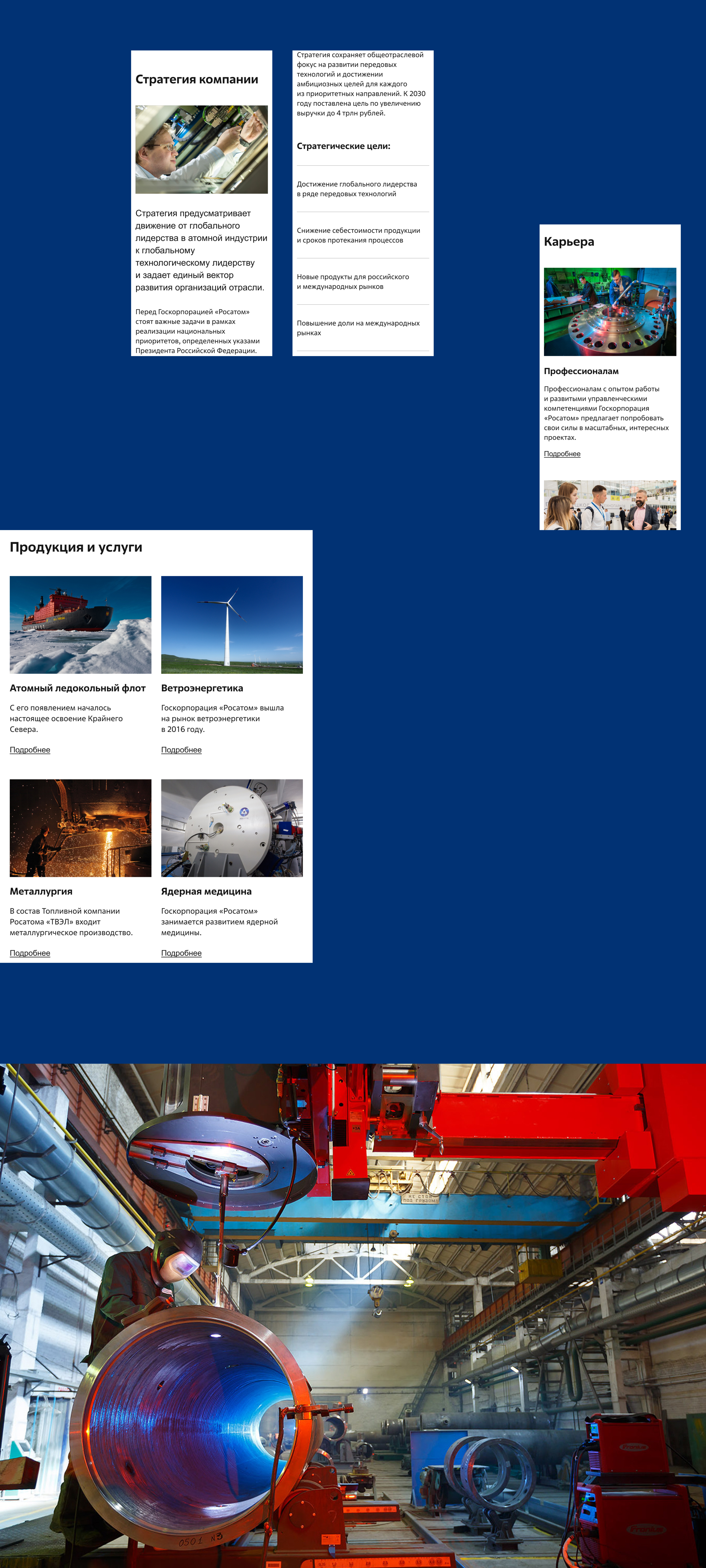Click the green-lit reactor flange photo
The image size is (706, 1568).
pos(610,312)
